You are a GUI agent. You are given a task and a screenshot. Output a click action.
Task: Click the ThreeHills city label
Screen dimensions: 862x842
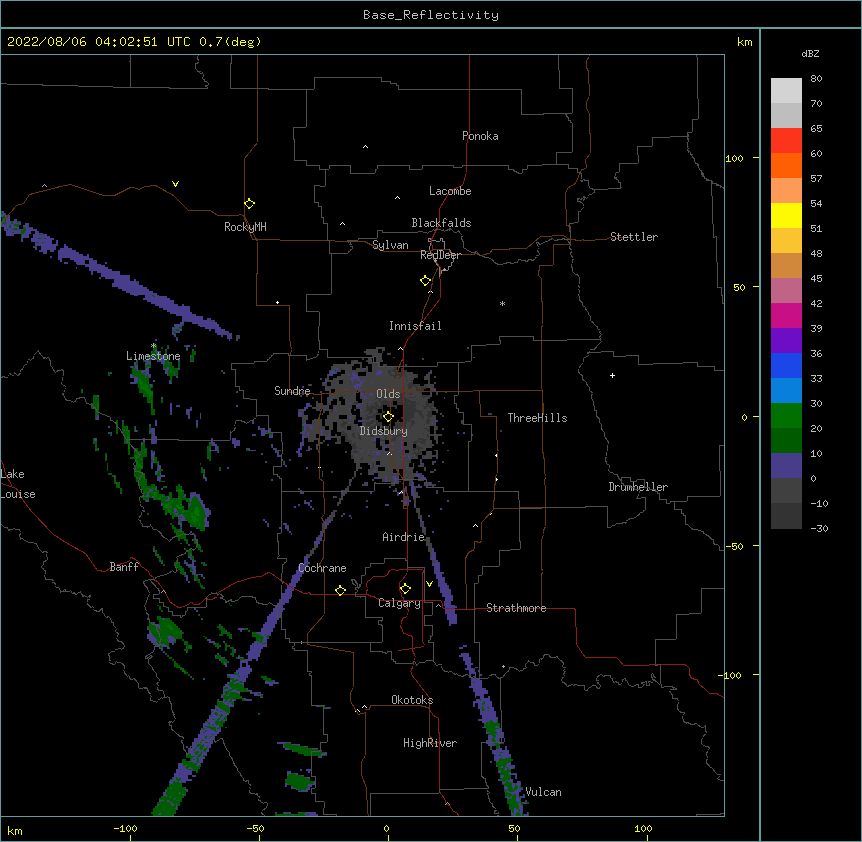[537, 418]
